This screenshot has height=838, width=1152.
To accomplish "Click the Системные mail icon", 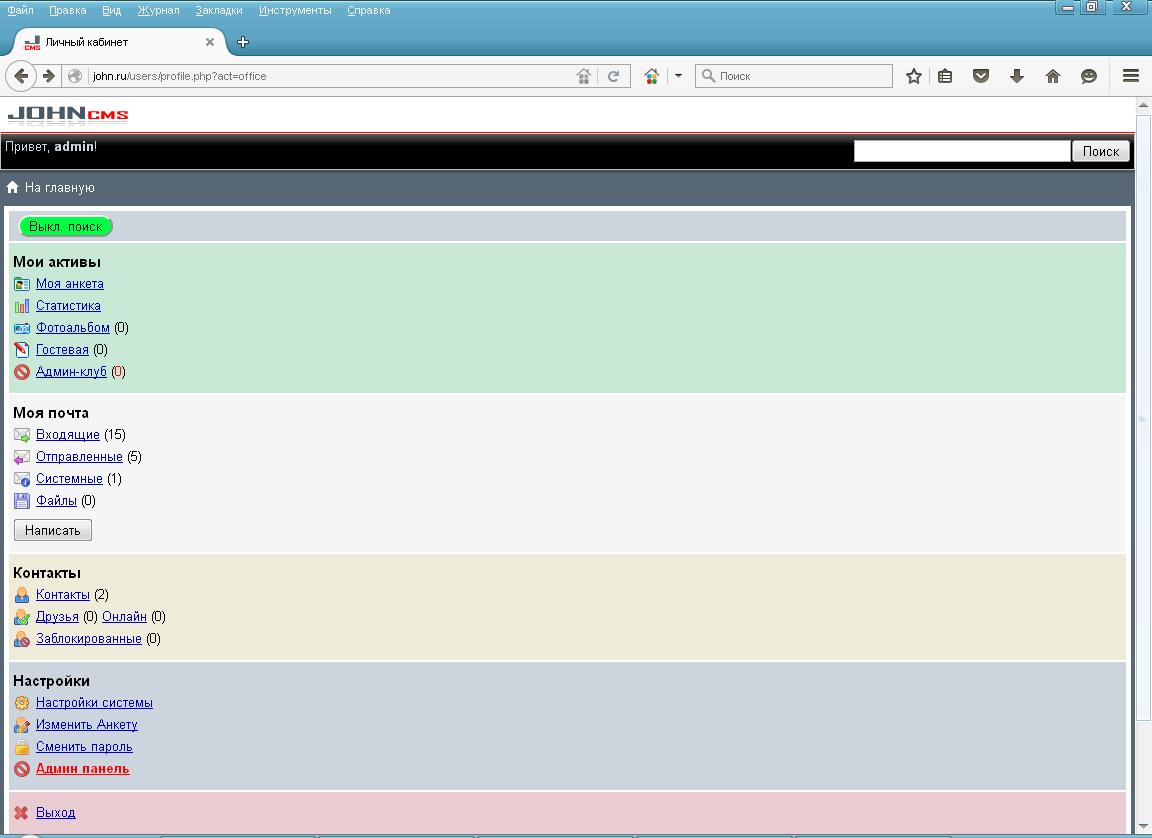I will 22,479.
